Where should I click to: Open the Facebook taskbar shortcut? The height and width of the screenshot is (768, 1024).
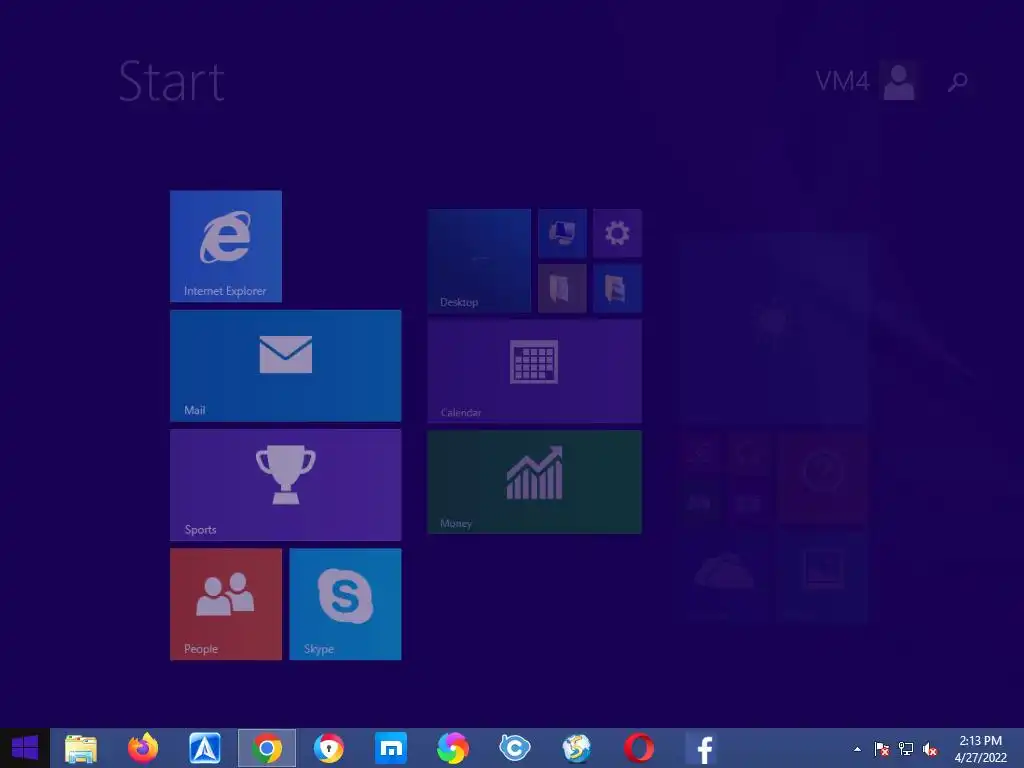coord(701,748)
